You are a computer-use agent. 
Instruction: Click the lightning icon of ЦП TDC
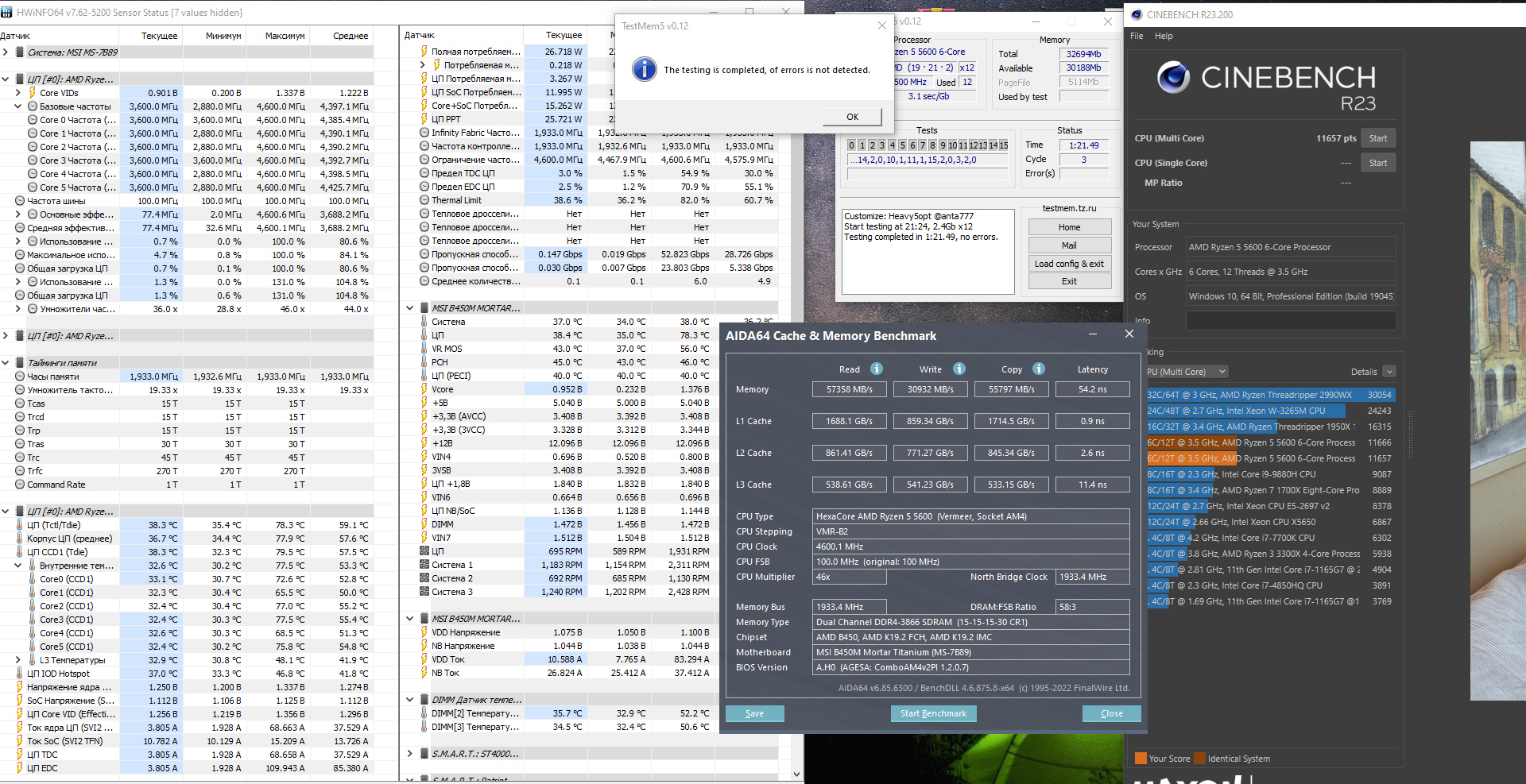(20, 755)
